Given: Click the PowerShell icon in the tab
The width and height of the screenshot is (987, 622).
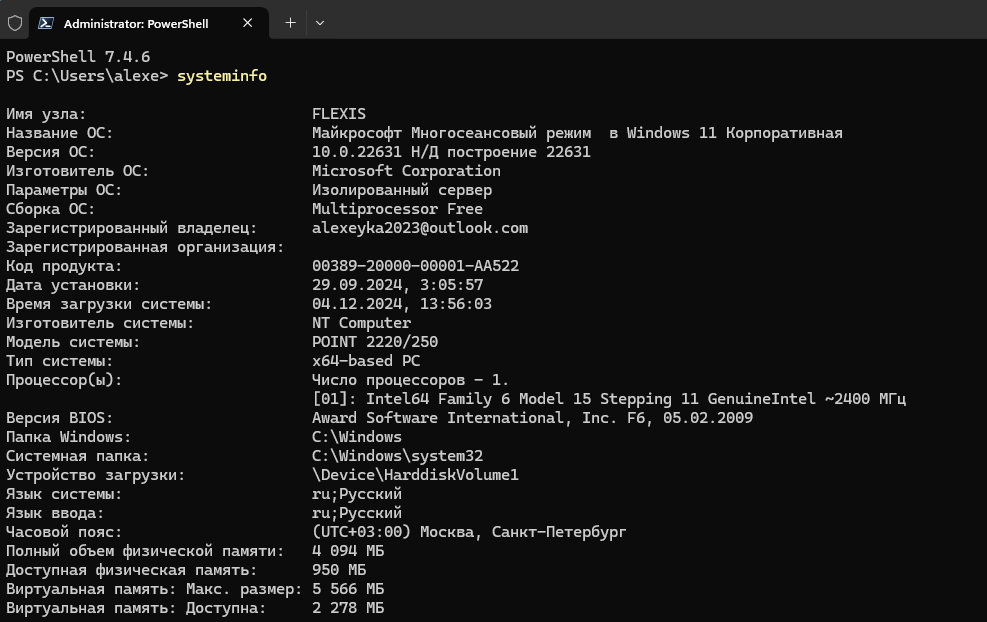Looking at the screenshot, I should coord(46,23).
